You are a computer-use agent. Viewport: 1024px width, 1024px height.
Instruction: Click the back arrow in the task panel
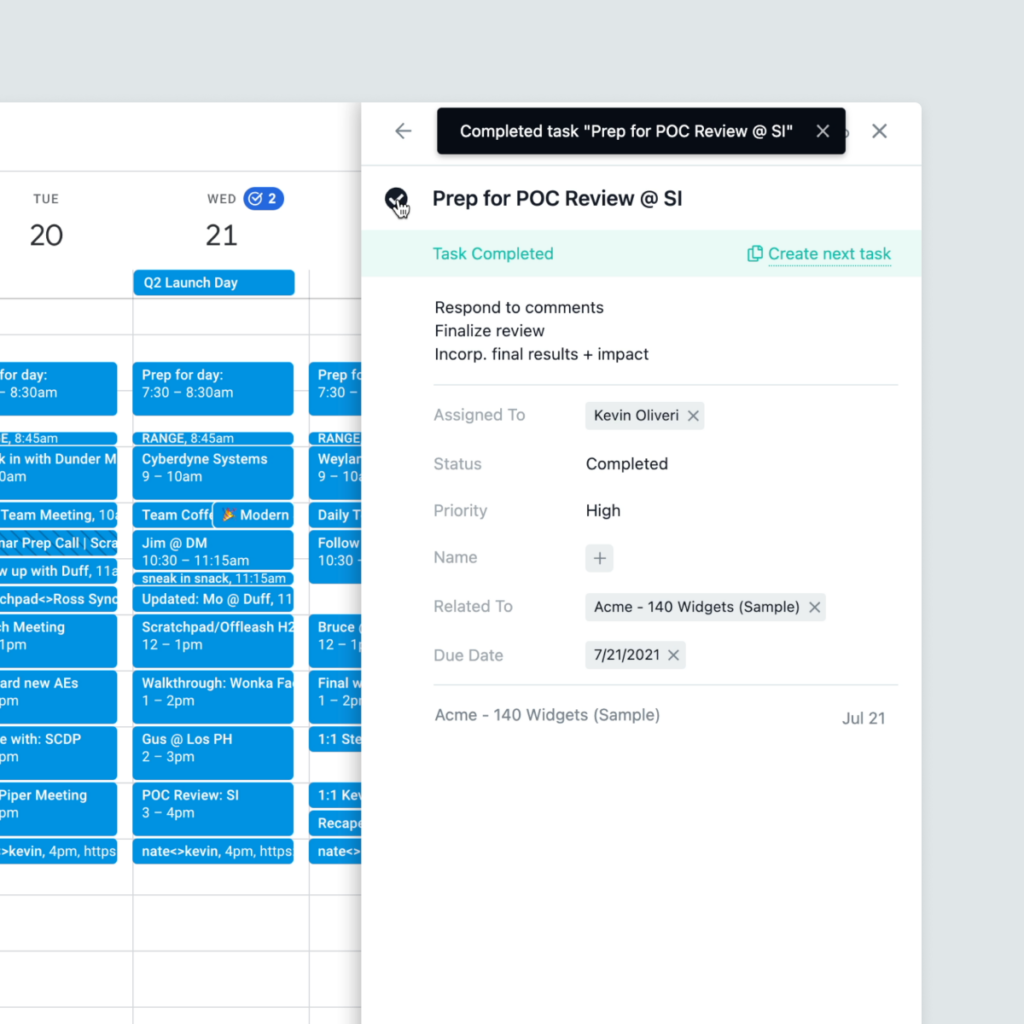pyautogui.click(x=402, y=131)
